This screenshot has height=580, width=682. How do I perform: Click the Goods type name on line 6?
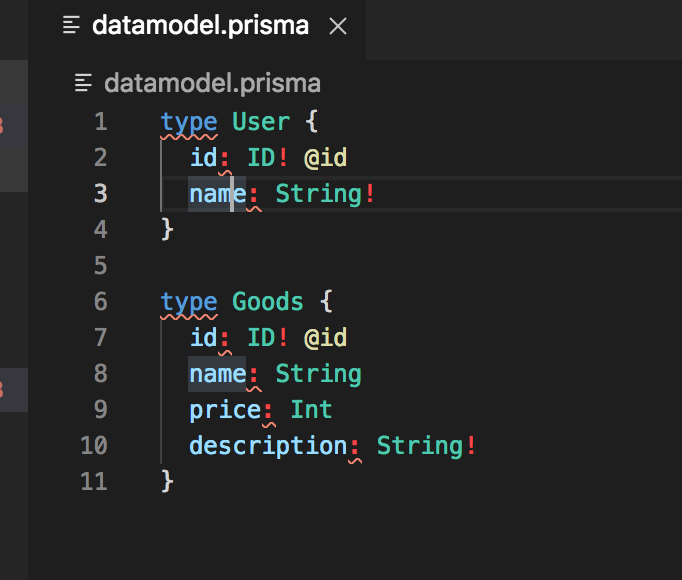[268, 302]
